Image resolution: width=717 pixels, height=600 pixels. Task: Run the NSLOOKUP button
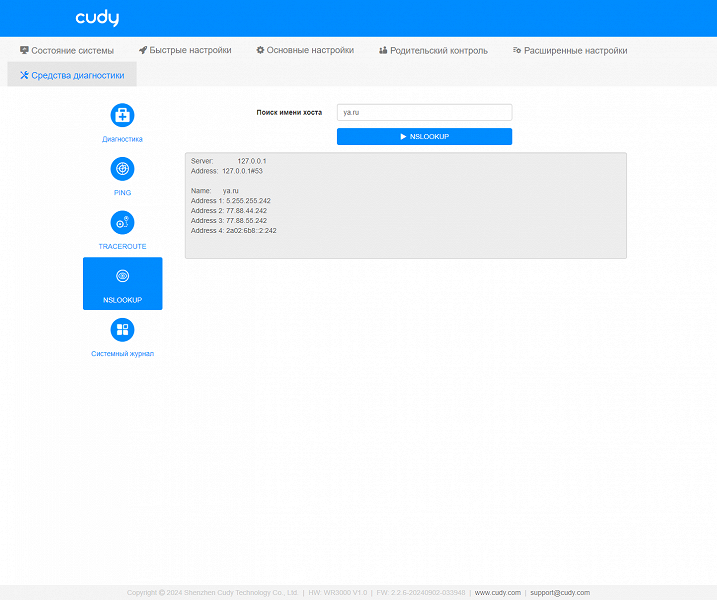(424, 136)
